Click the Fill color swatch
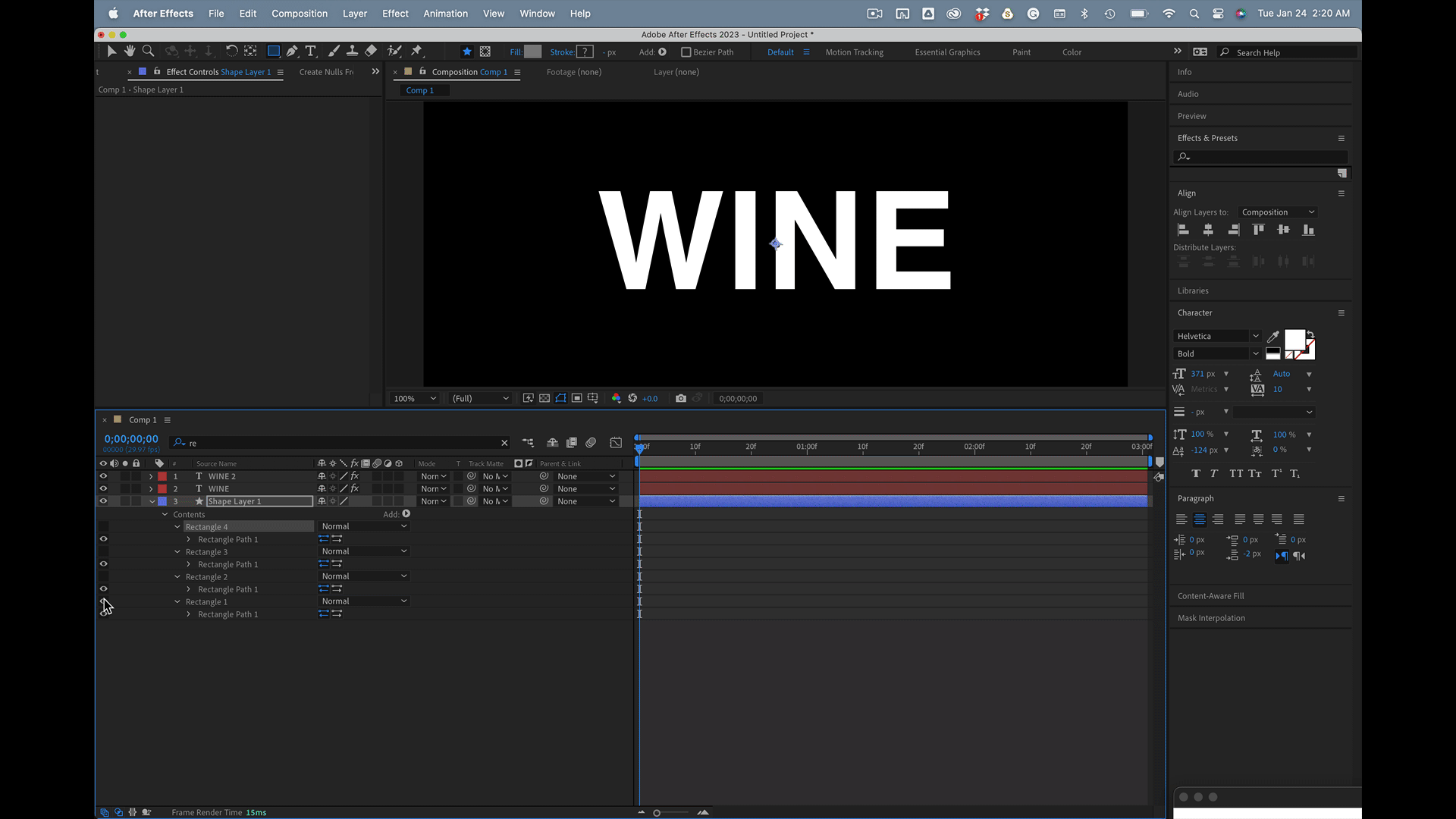 tap(533, 52)
